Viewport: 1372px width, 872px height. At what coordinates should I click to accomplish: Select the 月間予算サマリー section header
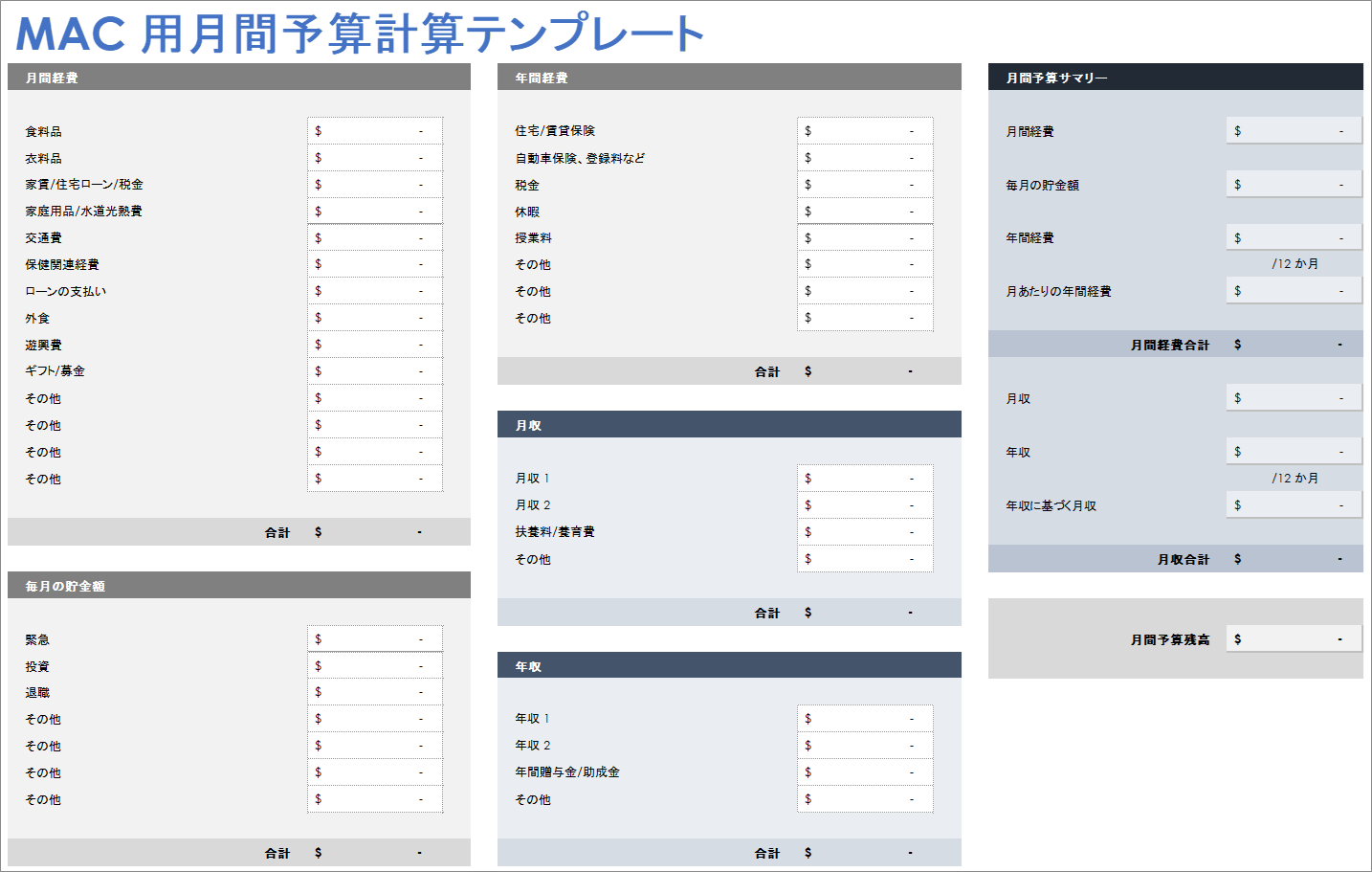click(x=1175, y=78)
